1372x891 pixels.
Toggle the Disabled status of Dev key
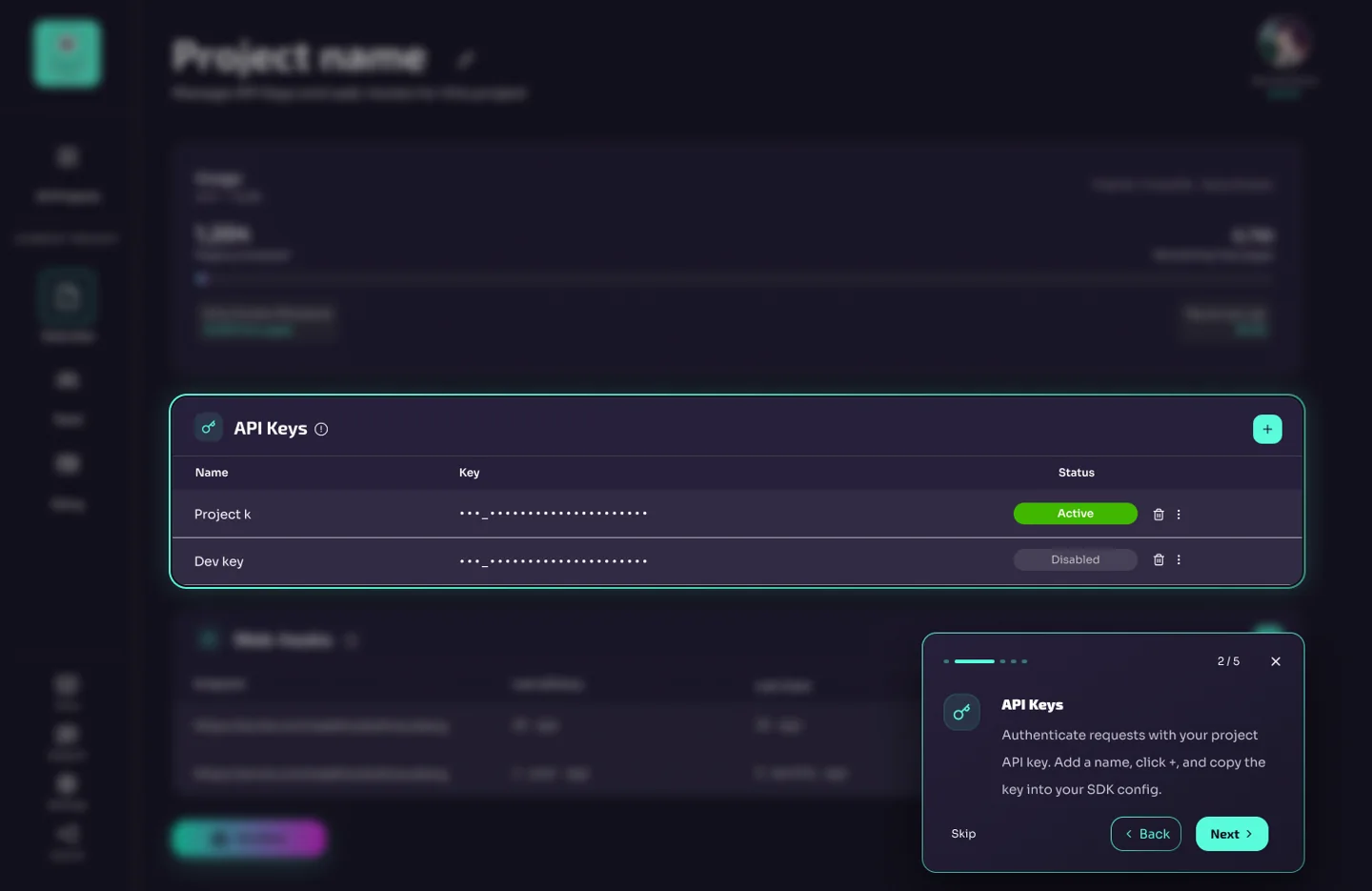(1076, 559)
